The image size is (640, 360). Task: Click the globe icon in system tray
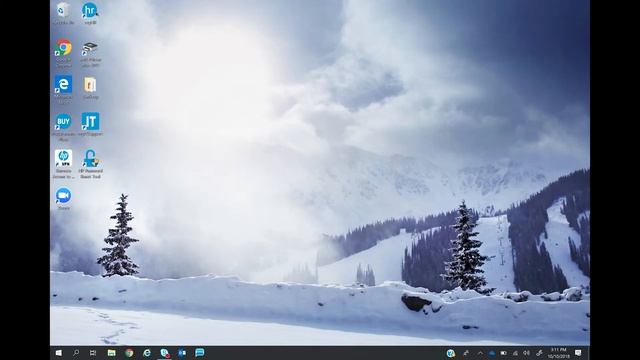coord(451,353)
